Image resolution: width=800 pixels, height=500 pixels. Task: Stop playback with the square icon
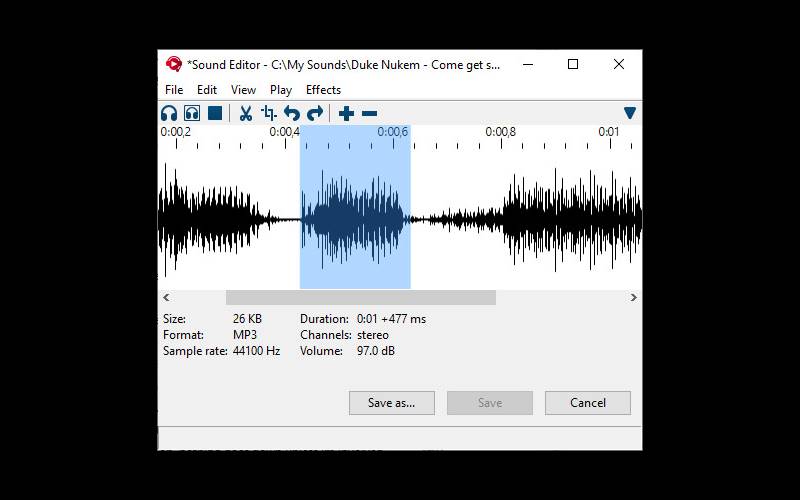215,113
